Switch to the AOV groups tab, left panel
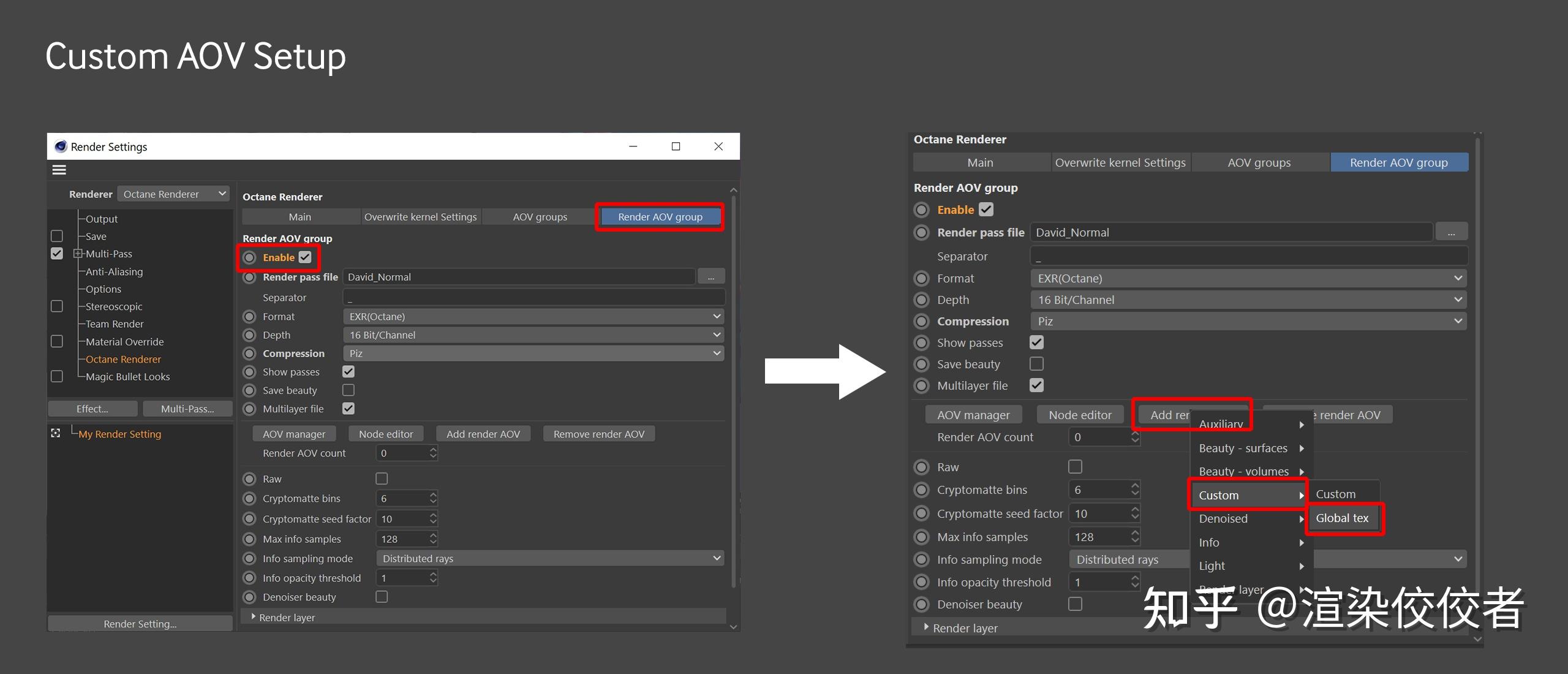Image resolution: width=1568 pixels, height=674 pixels. coord(540,217)
